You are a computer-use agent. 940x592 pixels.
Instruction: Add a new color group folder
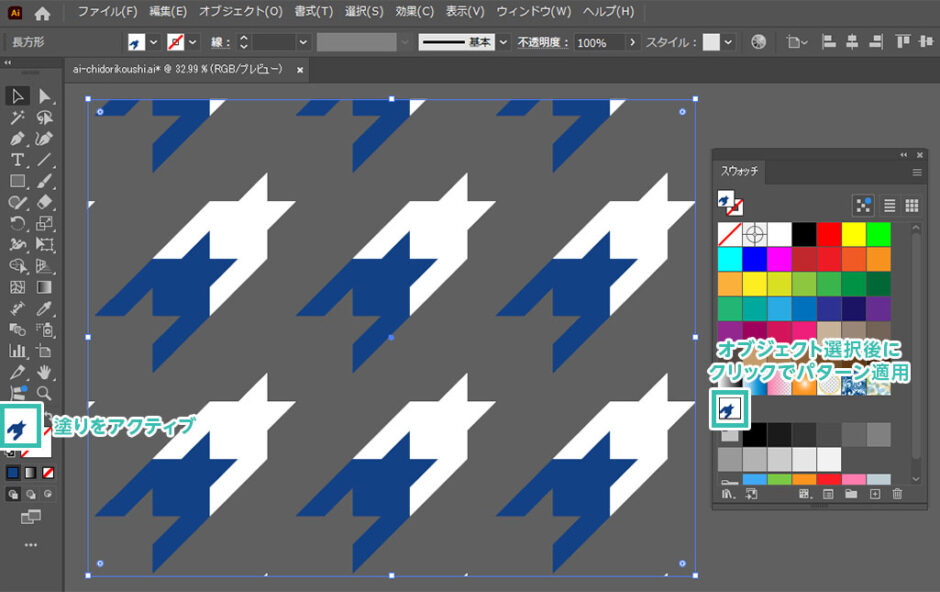851,494
